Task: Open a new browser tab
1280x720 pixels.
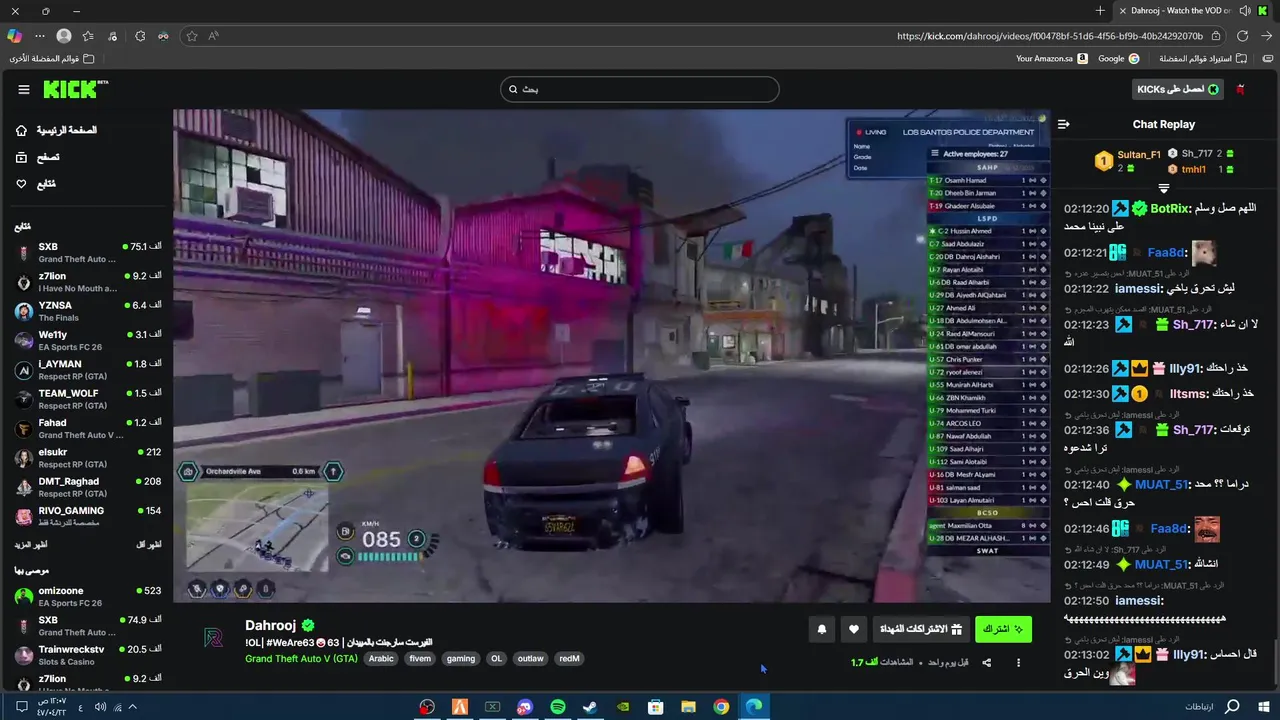Action: click(1100, 11)
